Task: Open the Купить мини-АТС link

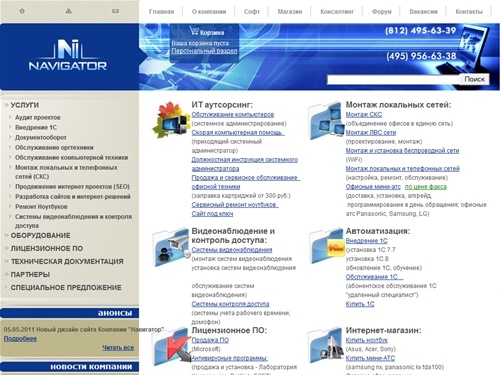Action: point(370,358)
